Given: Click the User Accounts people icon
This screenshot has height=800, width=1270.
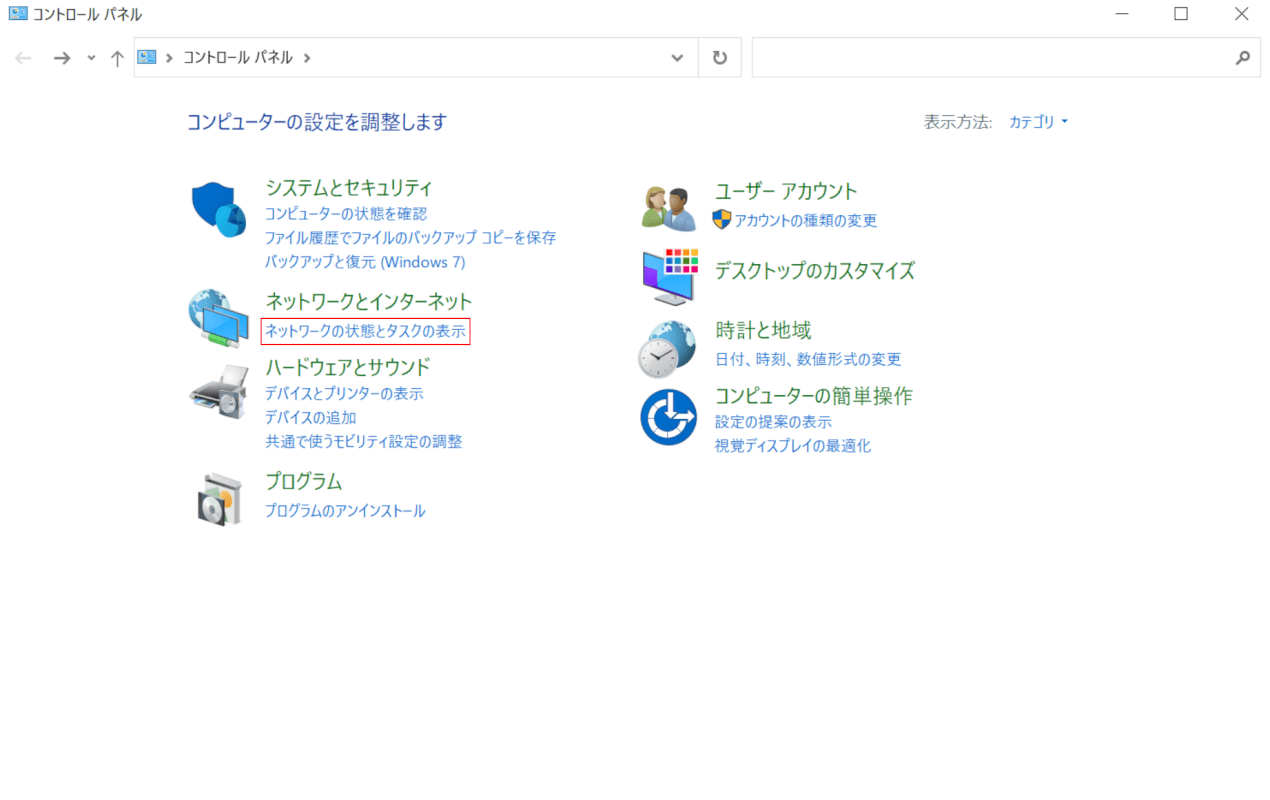Looking at the screenshot, I should pos(668,208).
